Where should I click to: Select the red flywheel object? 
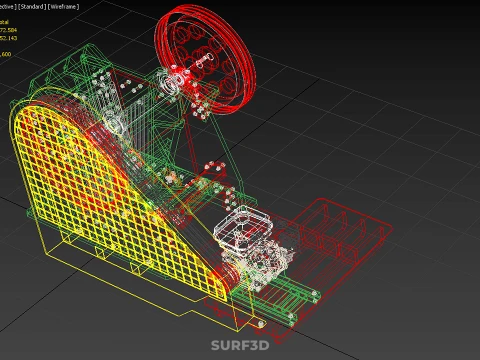206,59
